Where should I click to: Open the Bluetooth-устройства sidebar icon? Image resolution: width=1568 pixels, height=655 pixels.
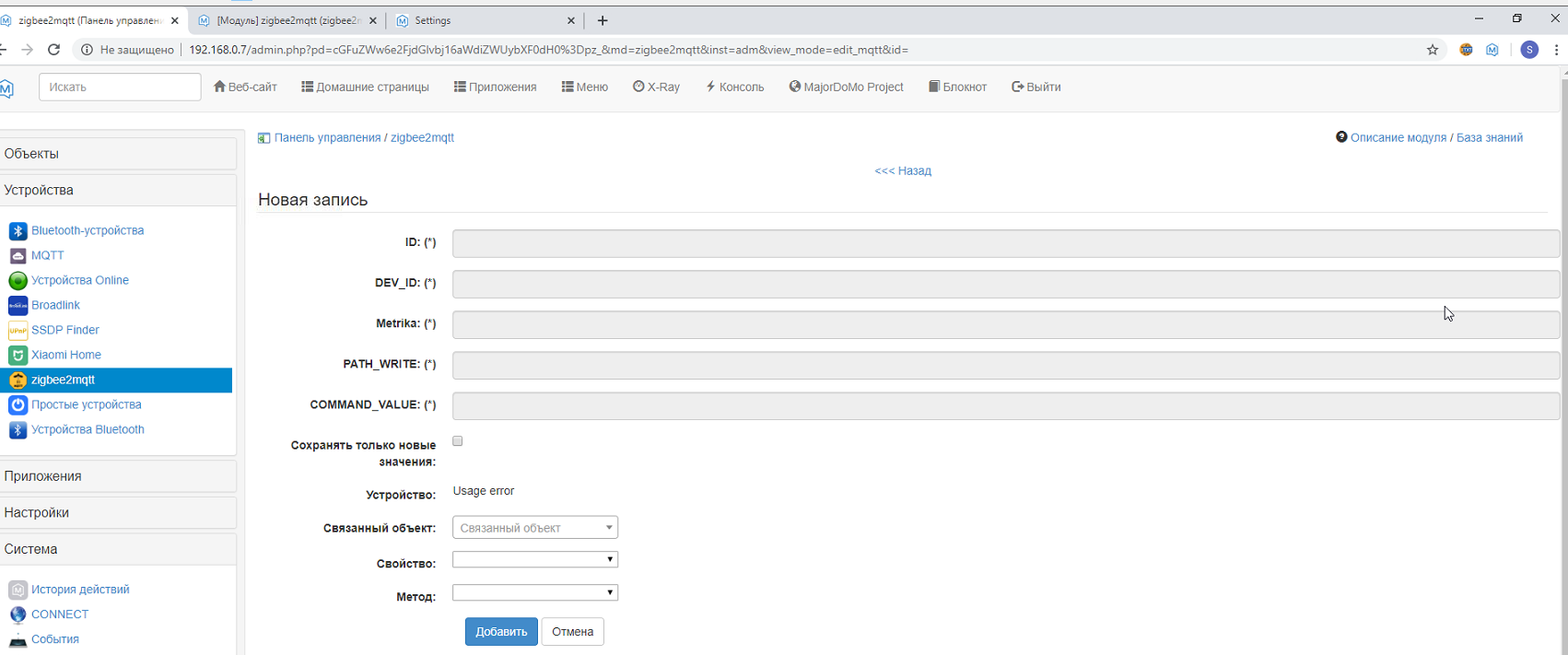[x=18, y=230]
